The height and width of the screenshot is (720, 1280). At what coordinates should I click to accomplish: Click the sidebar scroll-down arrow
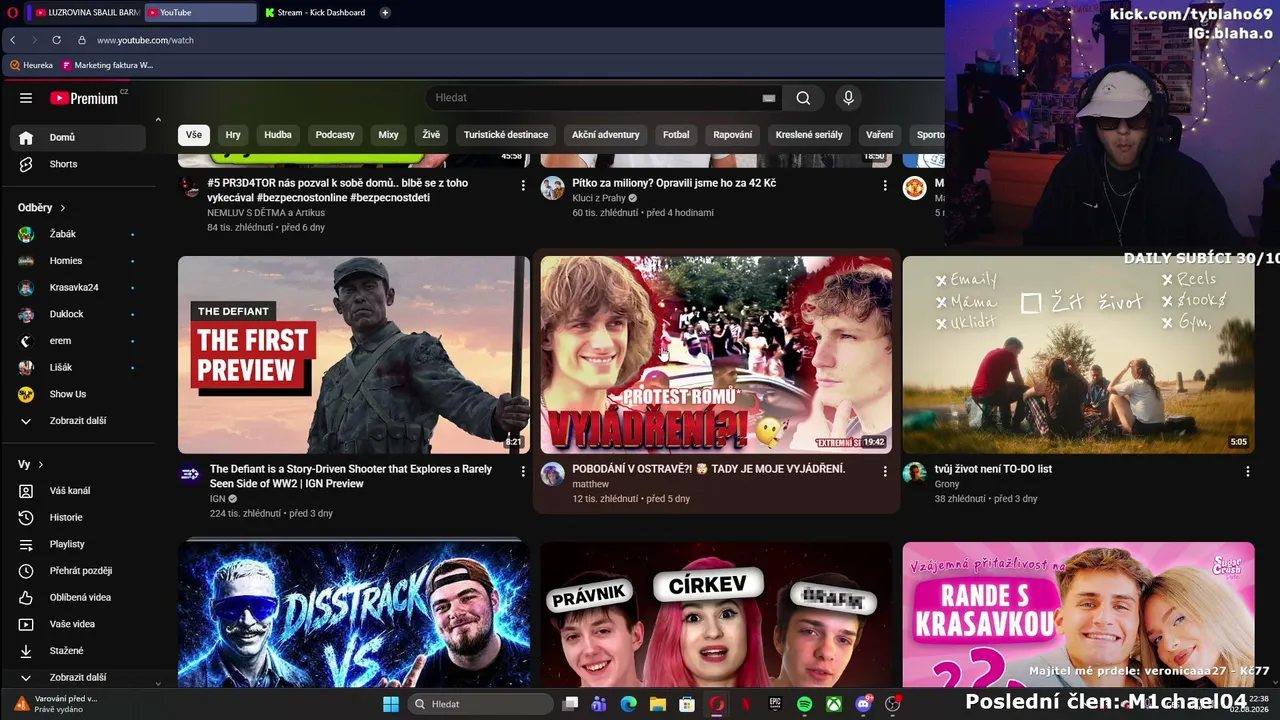(157, 683)
